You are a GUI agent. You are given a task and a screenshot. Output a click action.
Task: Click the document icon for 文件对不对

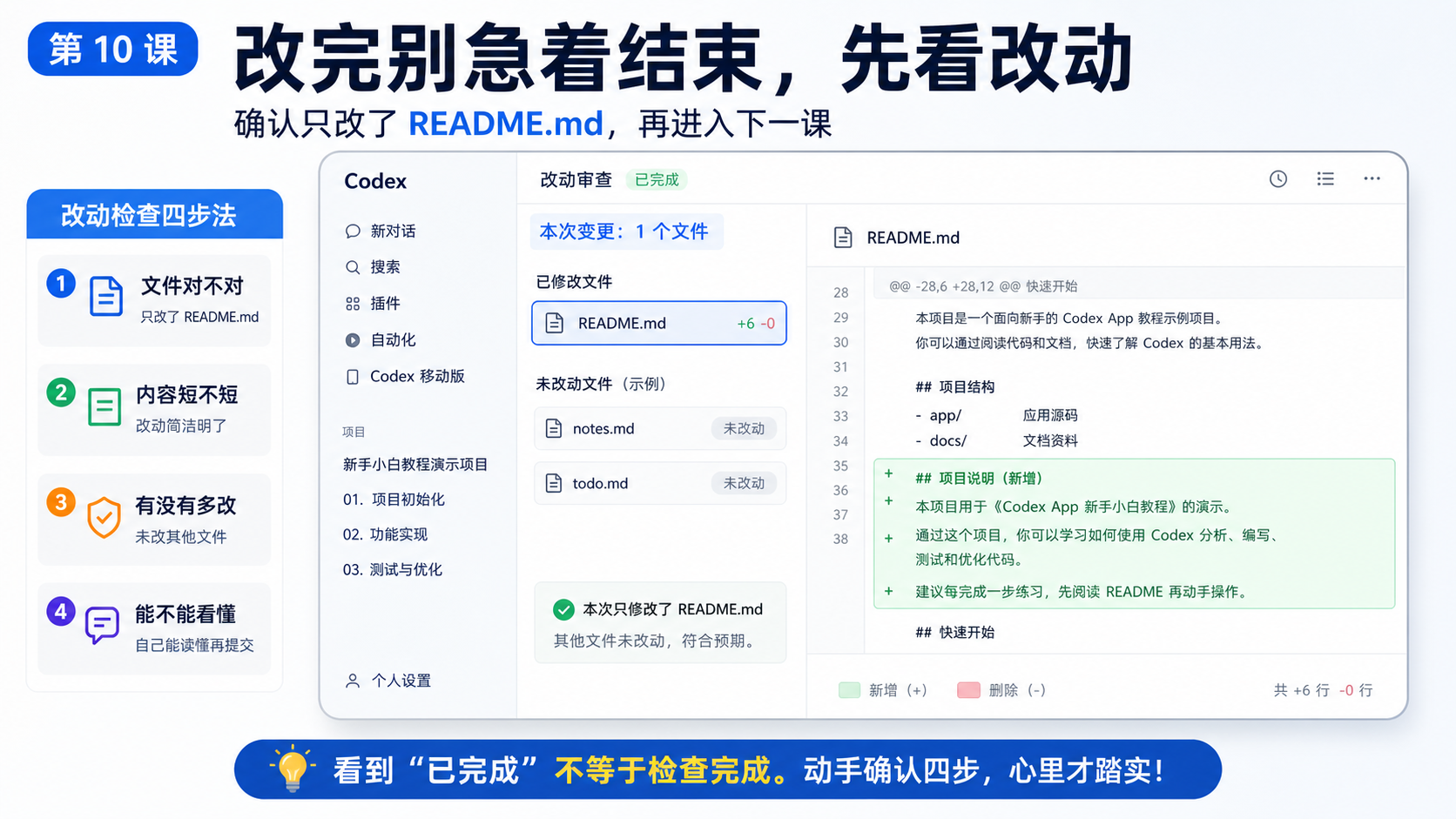coord(106,297)
